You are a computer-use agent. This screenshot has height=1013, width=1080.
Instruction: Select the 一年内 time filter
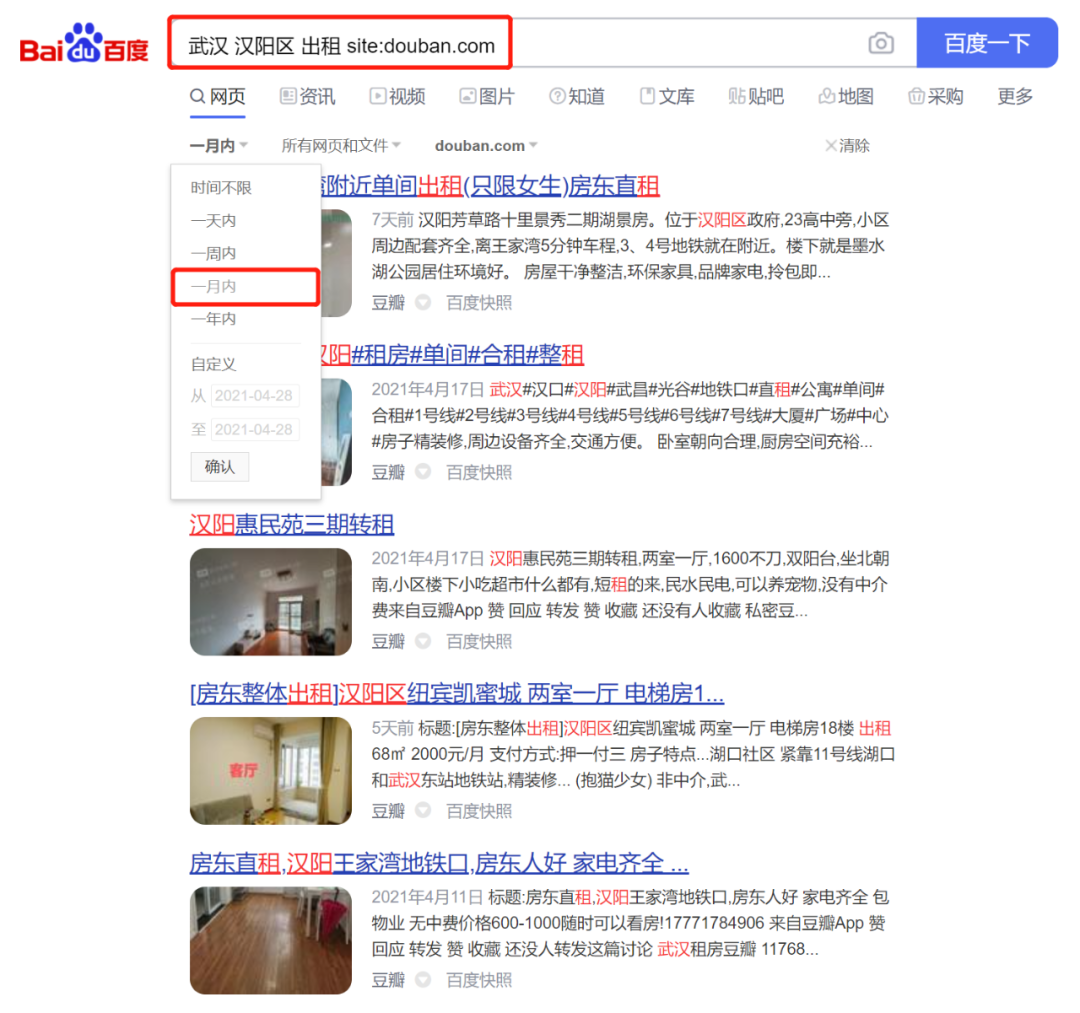(213, 318)
